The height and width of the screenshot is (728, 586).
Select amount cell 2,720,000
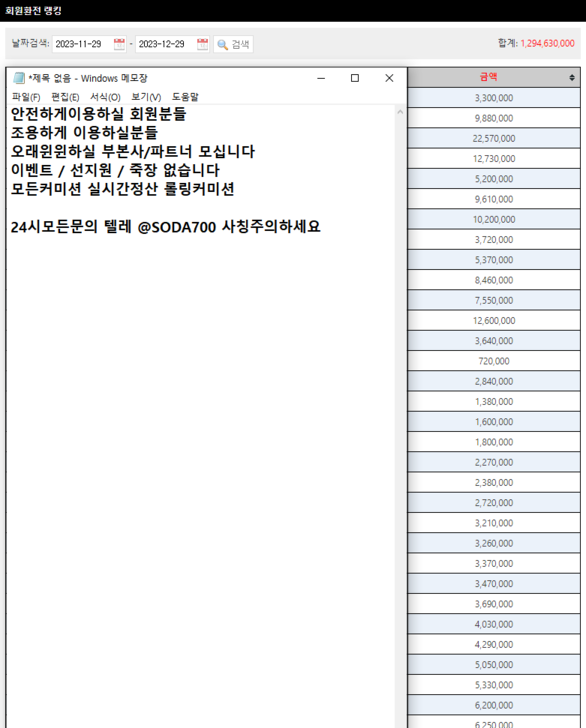pyautogui.click(x=494, y=503)
